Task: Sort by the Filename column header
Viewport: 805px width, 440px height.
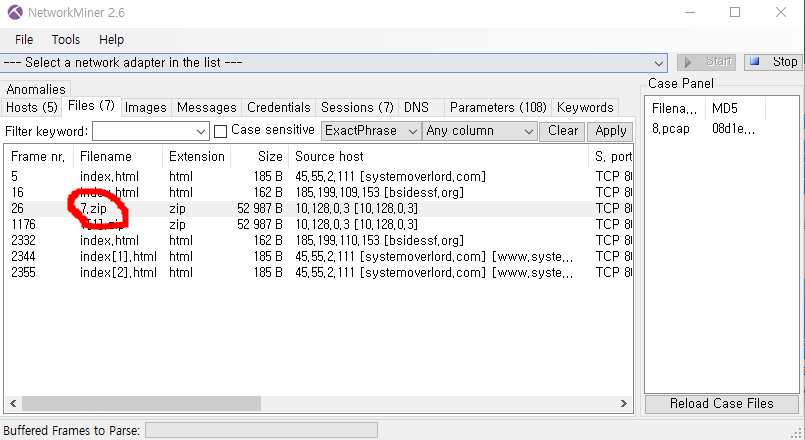Action: [x=118, y=157]
